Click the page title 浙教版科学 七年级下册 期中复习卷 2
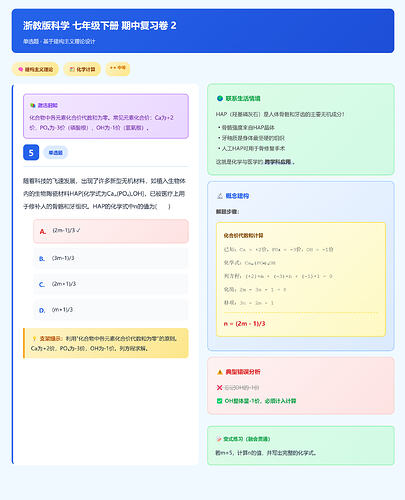405x500 pixels. pos(100,26)
